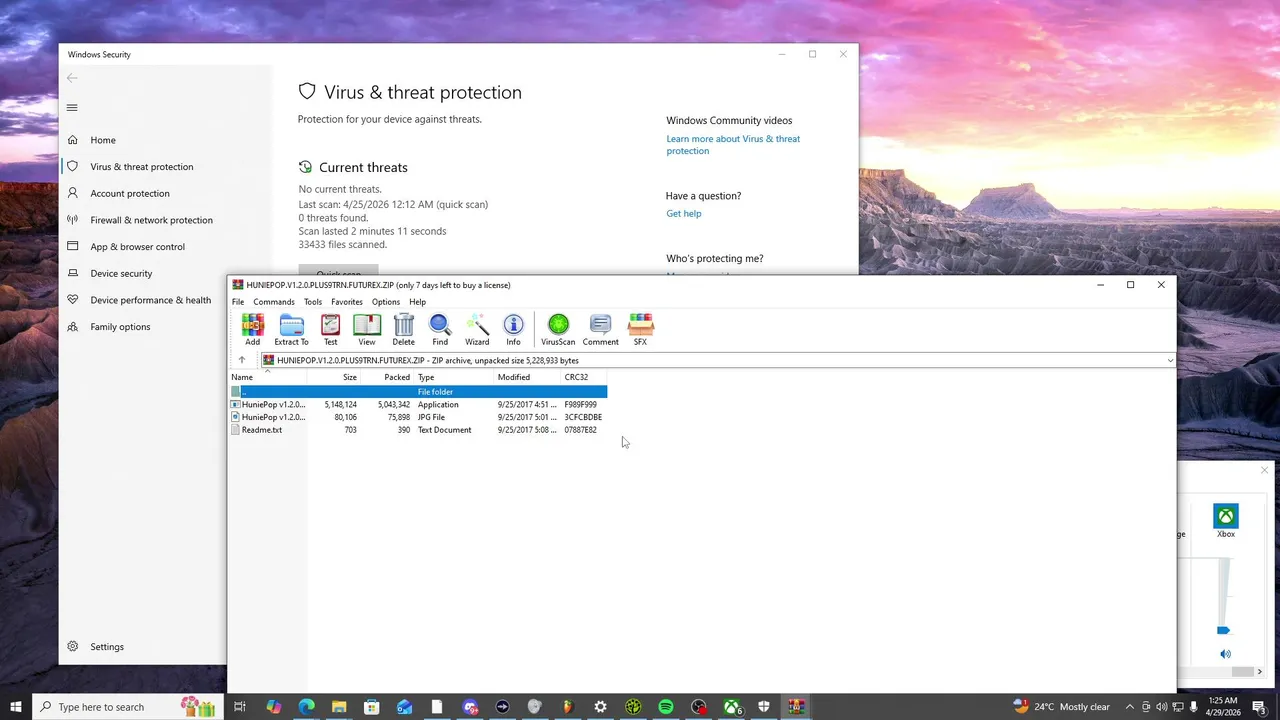Open the notification center icon
This screenshot has height=720, width=1280.
click(1259, 707)
